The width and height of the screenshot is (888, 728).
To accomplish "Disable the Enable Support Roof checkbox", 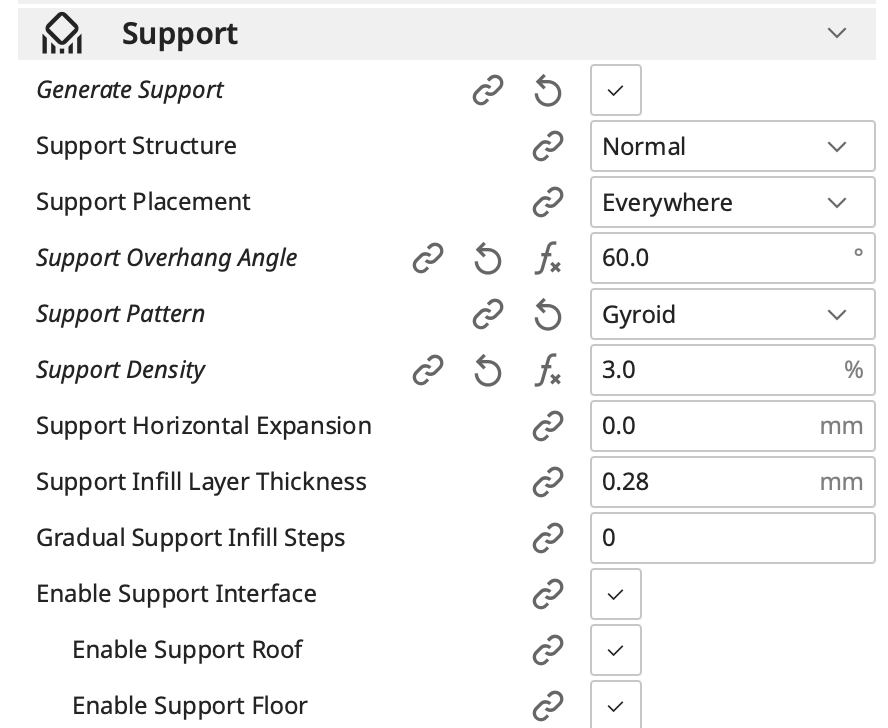I will click(x=615, y=651).
